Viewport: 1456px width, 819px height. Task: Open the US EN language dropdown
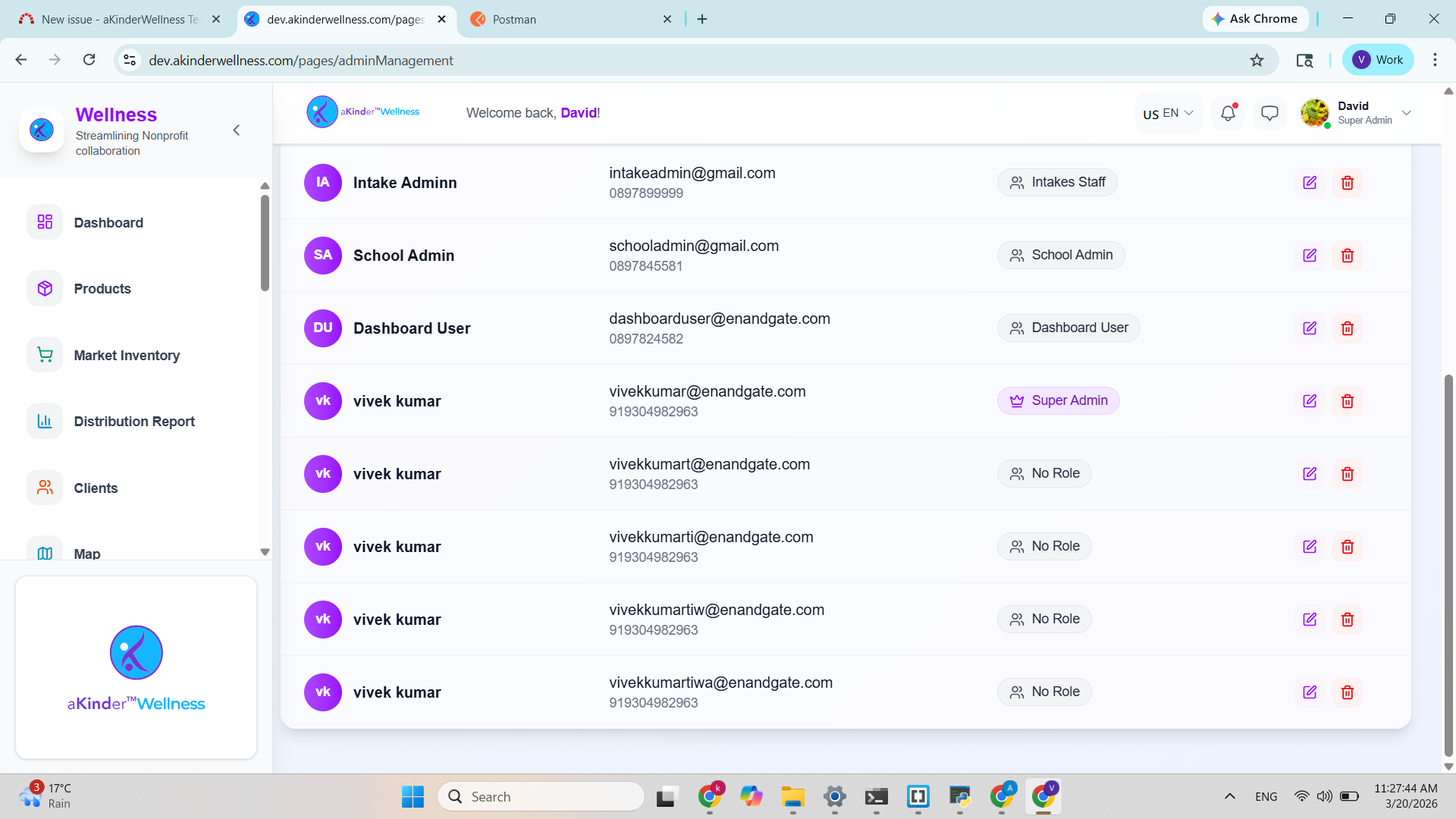point(1168,113)
